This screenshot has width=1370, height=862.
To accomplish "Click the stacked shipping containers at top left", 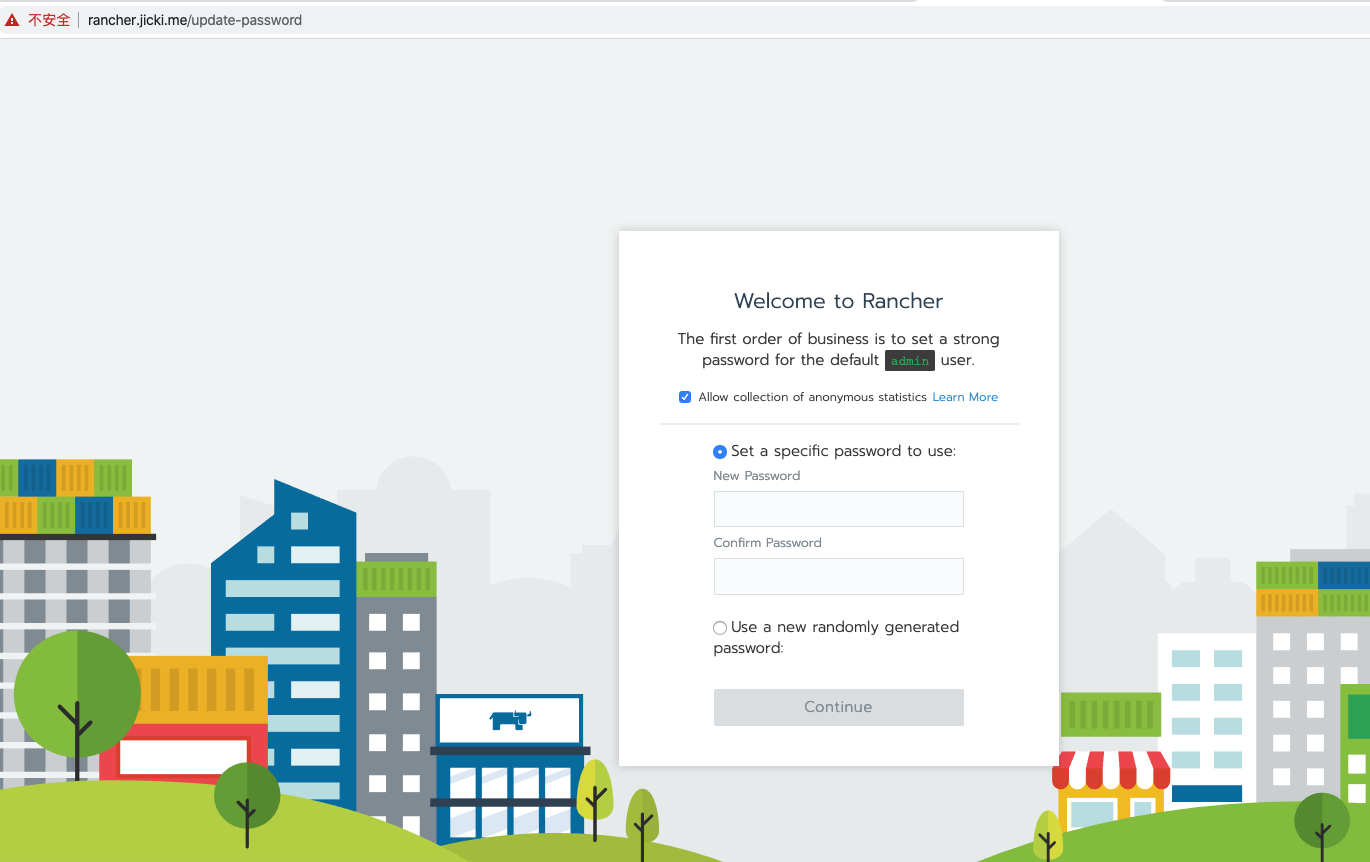I will 75,497.
